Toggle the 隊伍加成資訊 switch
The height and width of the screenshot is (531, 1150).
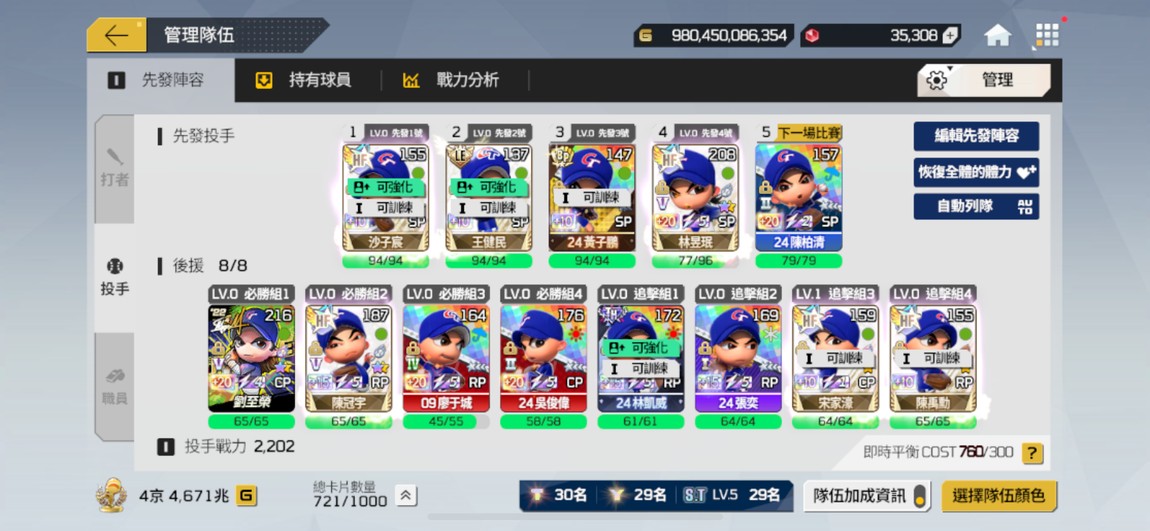(919, 497)
